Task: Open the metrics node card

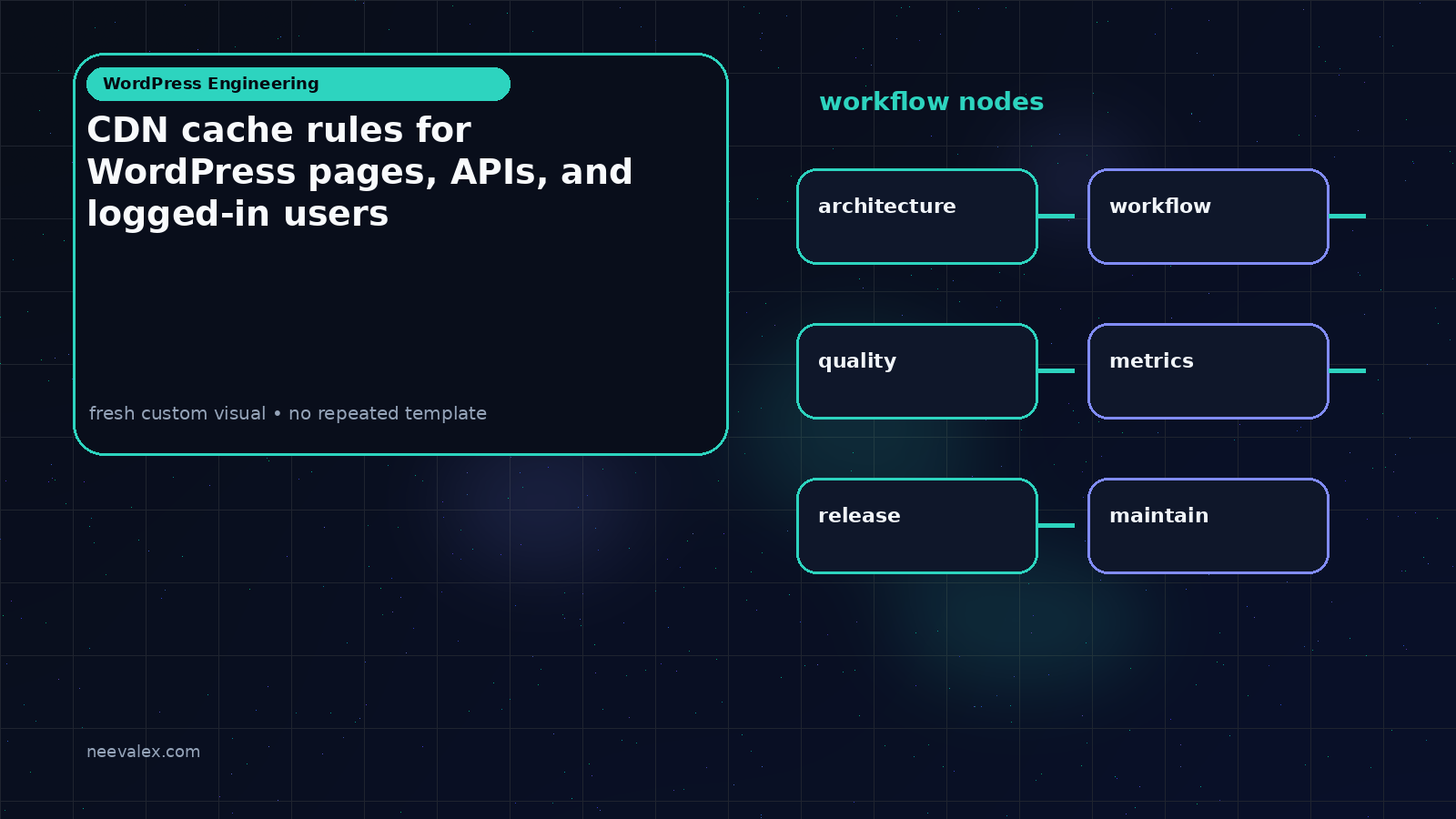Action: pos(1208,371)
